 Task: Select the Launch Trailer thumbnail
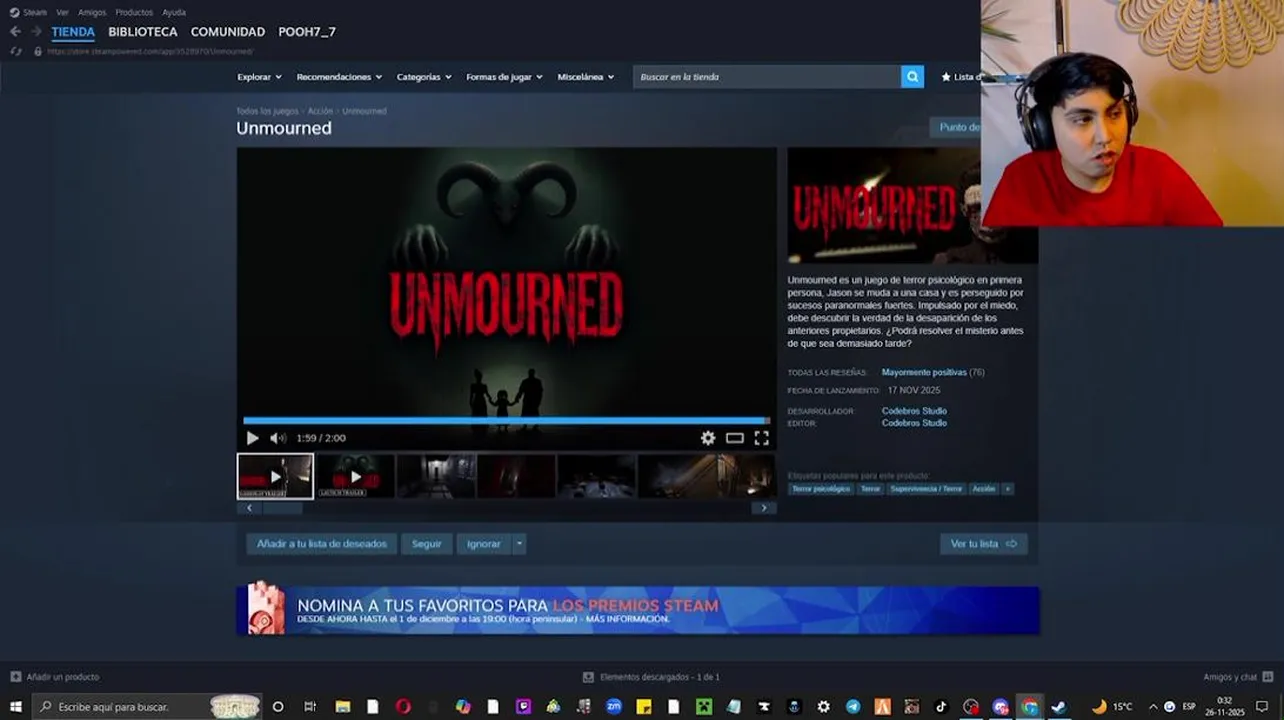pyautogui.click(x=356, y=476)
